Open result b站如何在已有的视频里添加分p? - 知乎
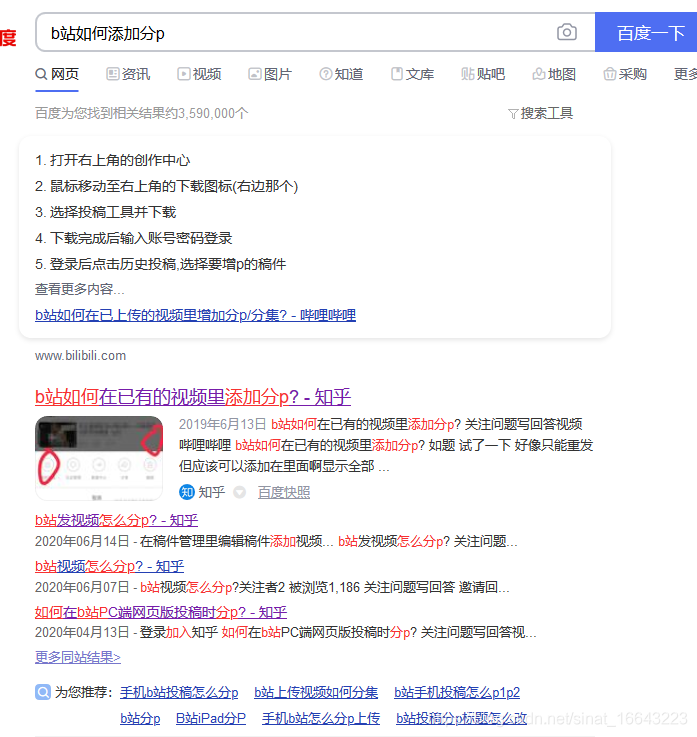 (x=193, y=397)
